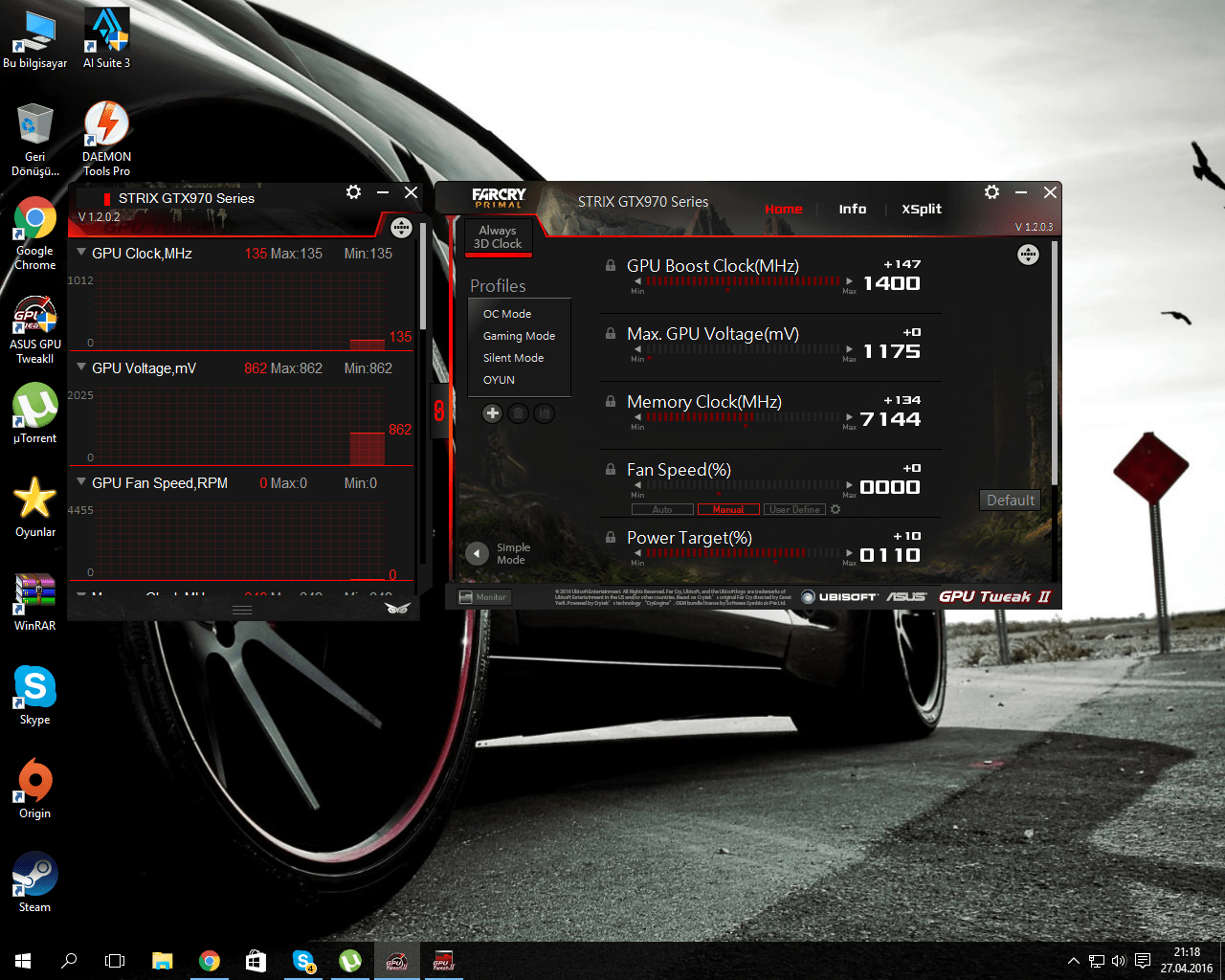Open Windows Store from the taskbar
Viewport: 1225px width, 980px height.
click(256, 961)
